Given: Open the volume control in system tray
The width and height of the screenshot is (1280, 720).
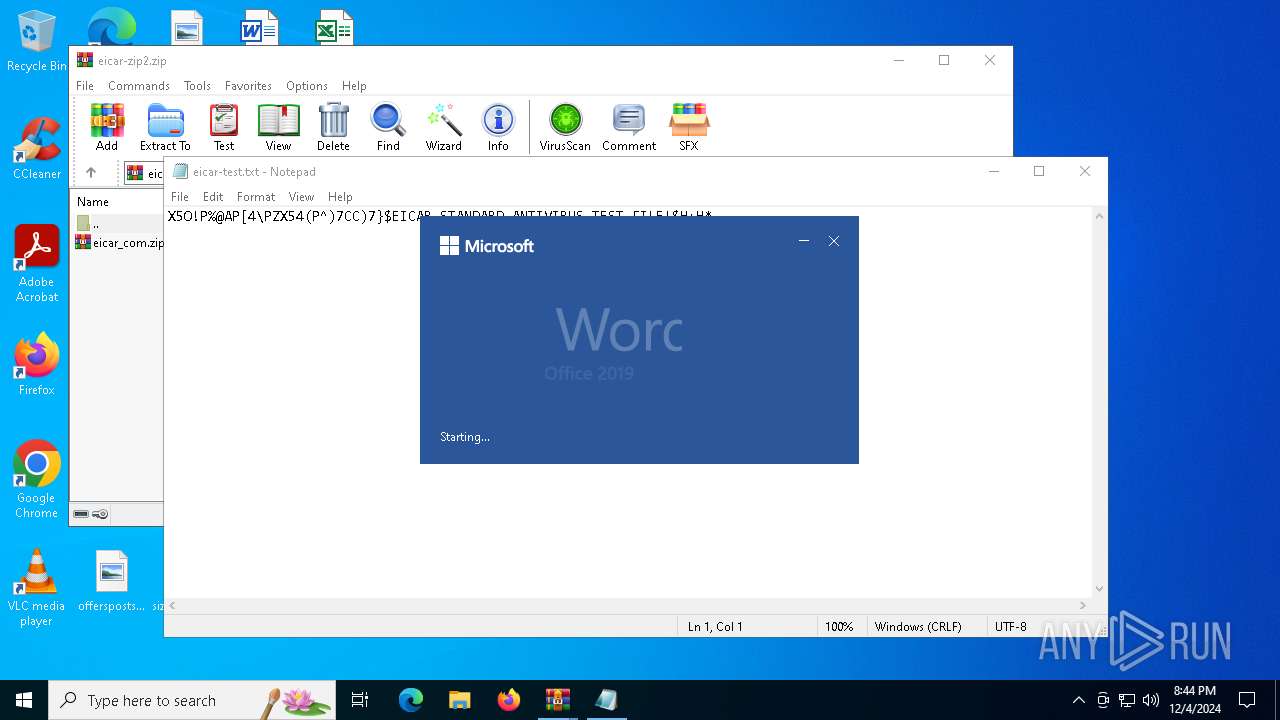Looking at the screenshot, I should click(x=1151, y=700).
